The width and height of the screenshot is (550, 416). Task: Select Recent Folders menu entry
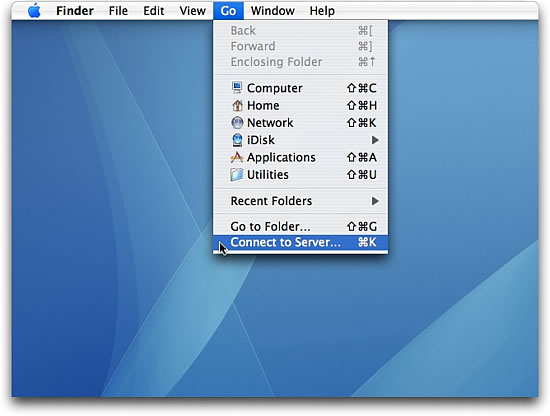(x=301, y=201)
